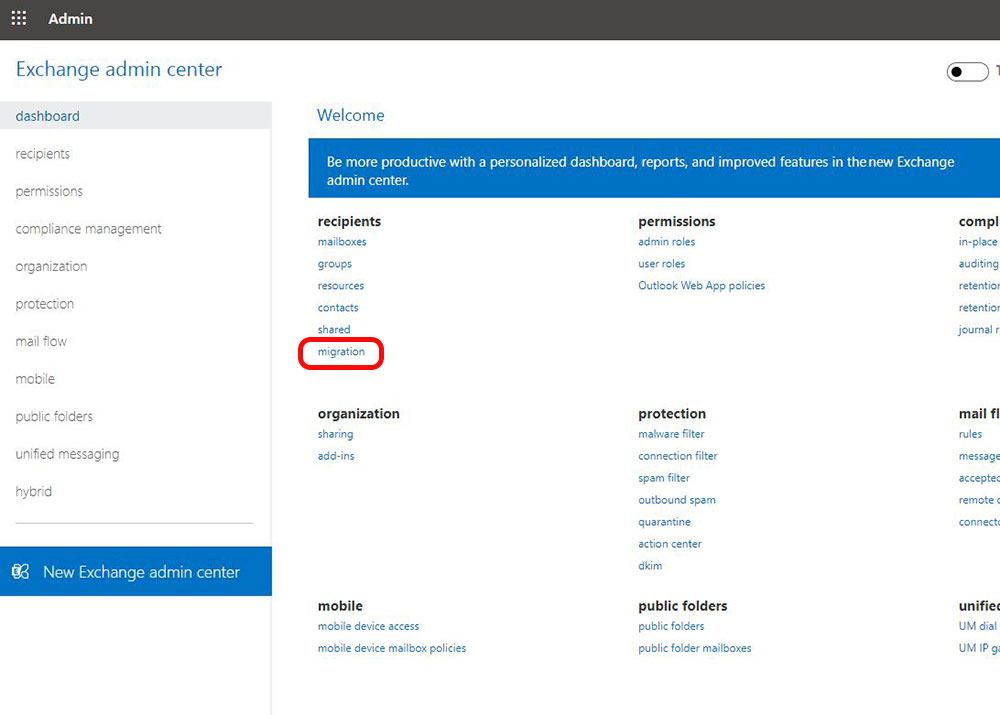Click the Admin title in header
Image resolution: width=1000 pixels, height=715 pixels.
click(x=70, y=19)
